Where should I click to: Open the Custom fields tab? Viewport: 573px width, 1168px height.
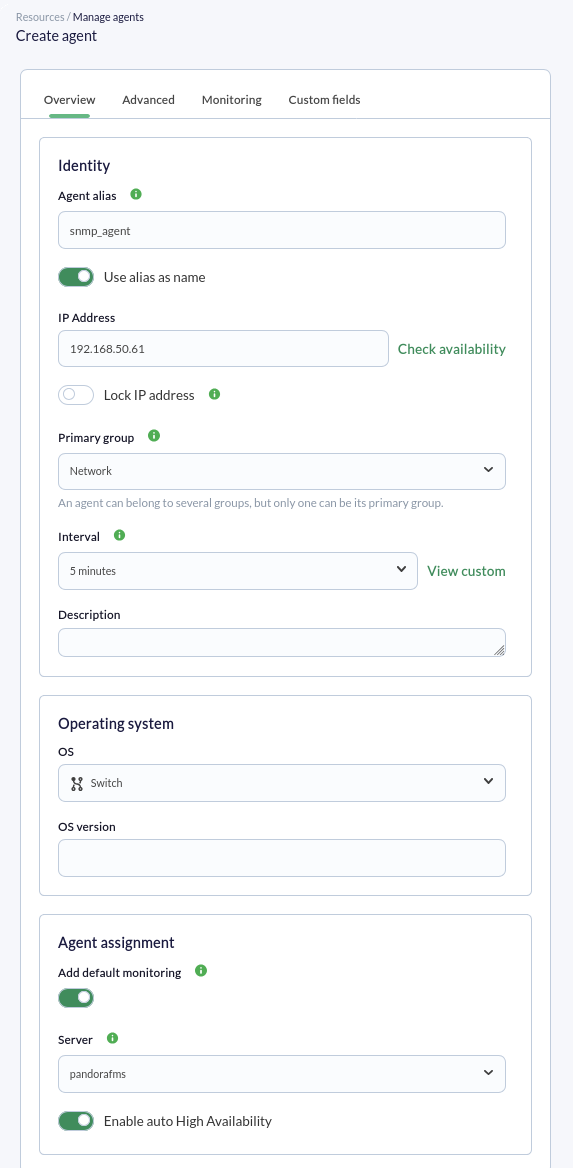(x=324, y=100)
